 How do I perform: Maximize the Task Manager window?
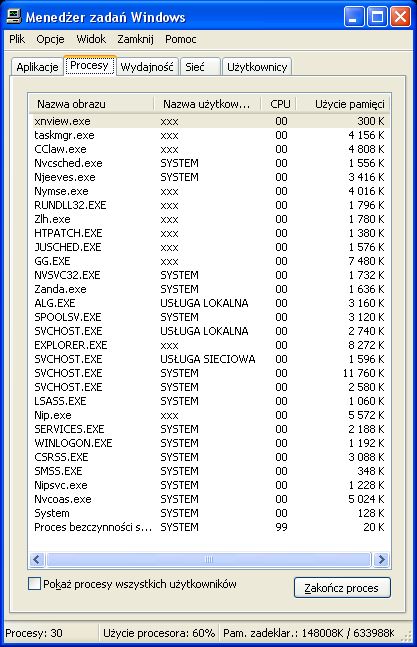coord(377,17)
